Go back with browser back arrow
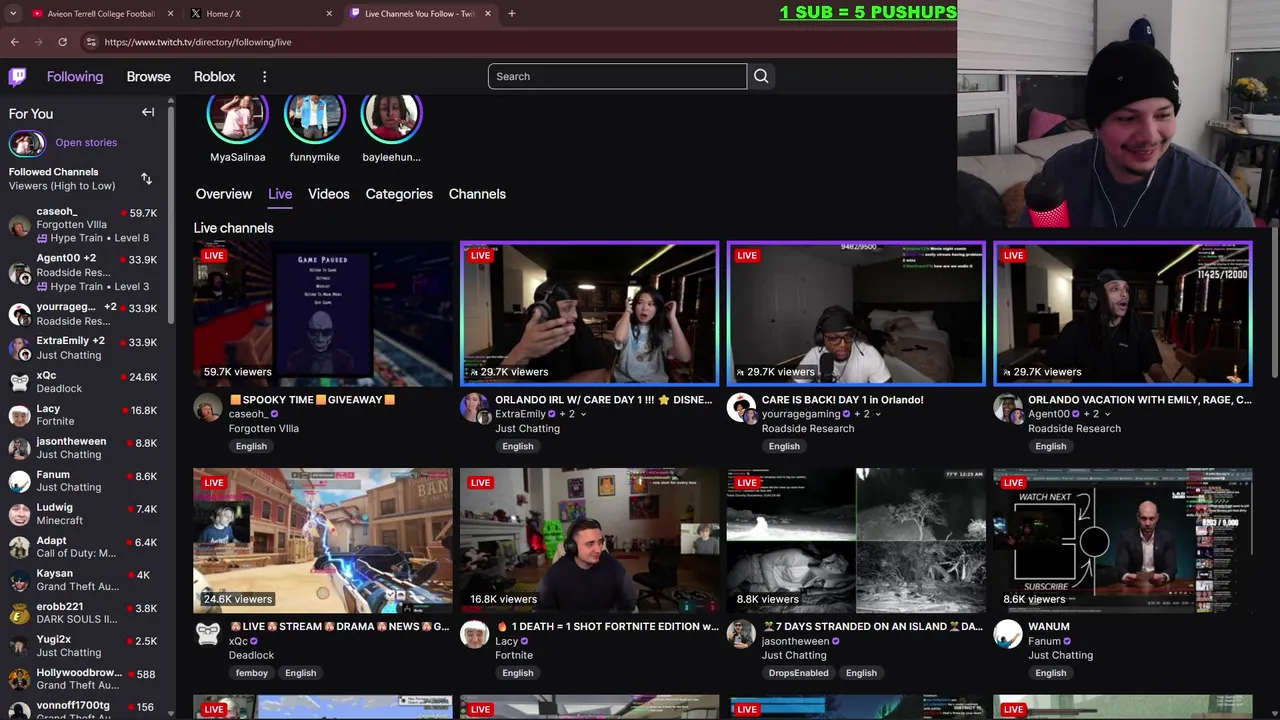This screenshot has width=1280, height=720. (15, 42)
